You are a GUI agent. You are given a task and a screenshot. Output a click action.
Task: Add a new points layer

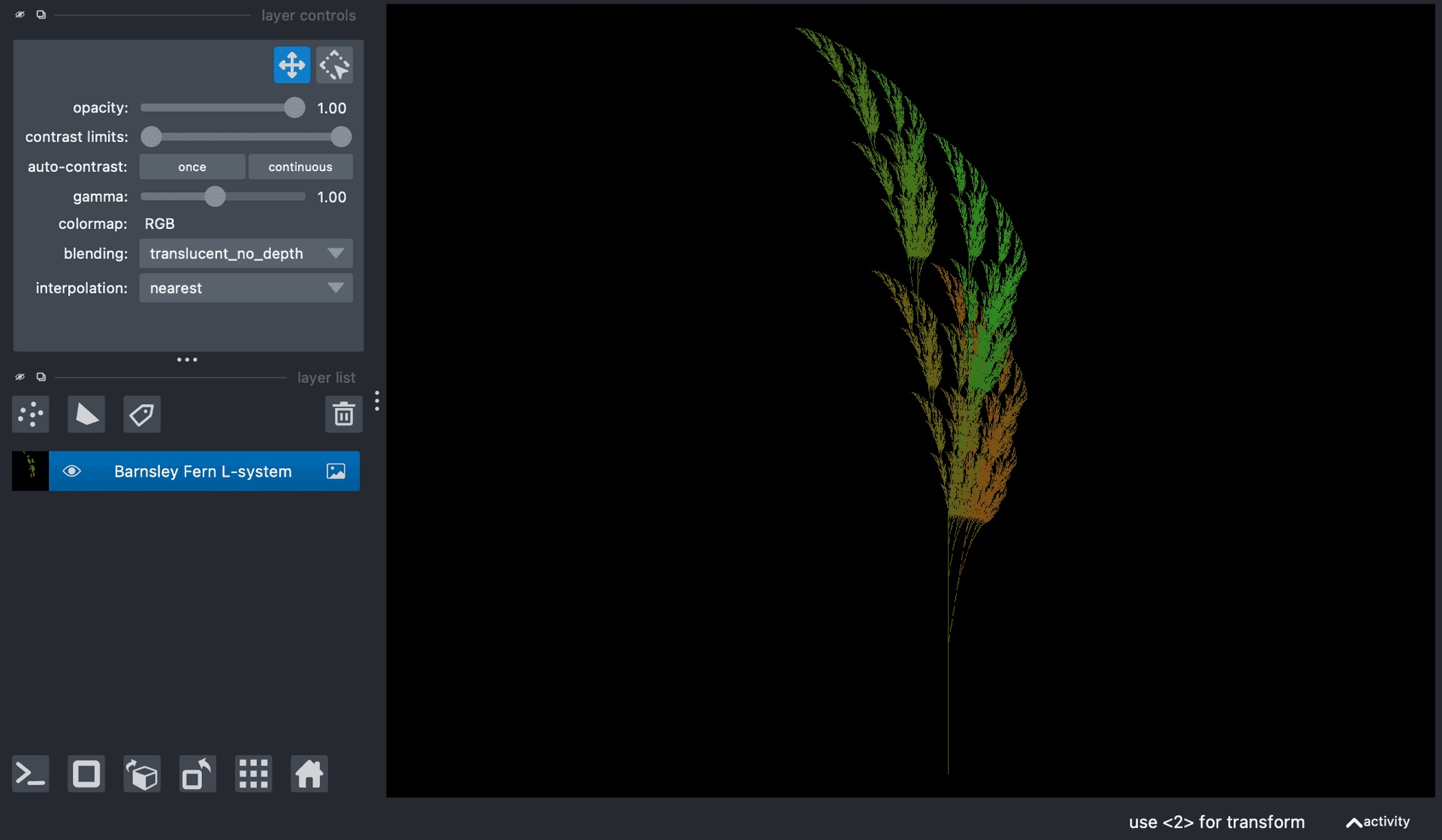pos(31,414)
